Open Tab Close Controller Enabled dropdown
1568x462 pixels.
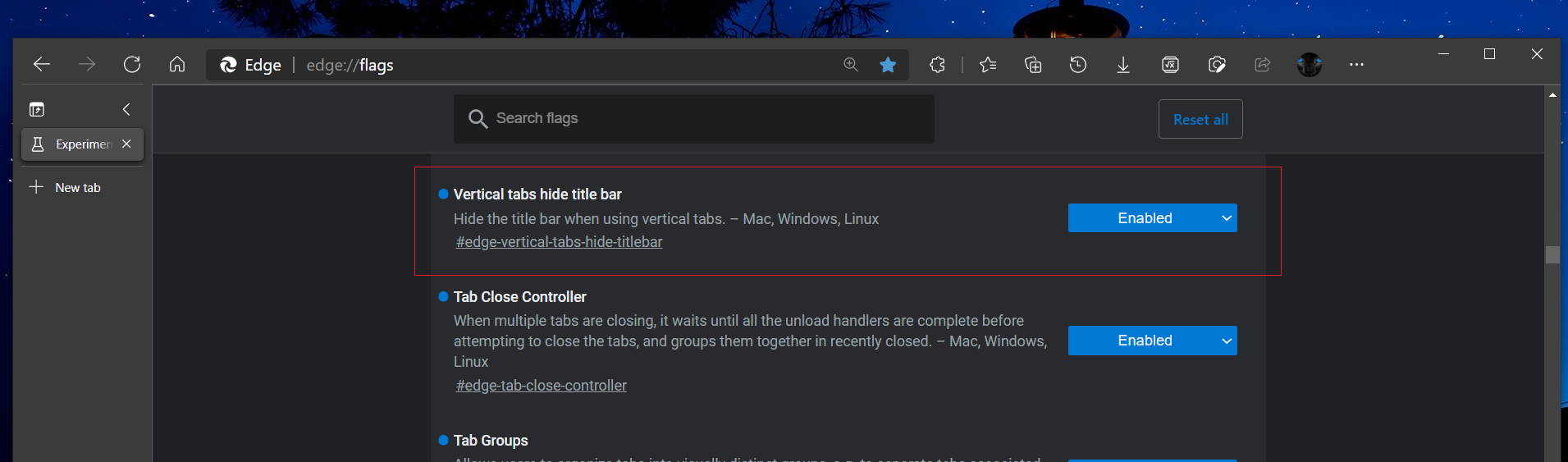pos(1152,341)
